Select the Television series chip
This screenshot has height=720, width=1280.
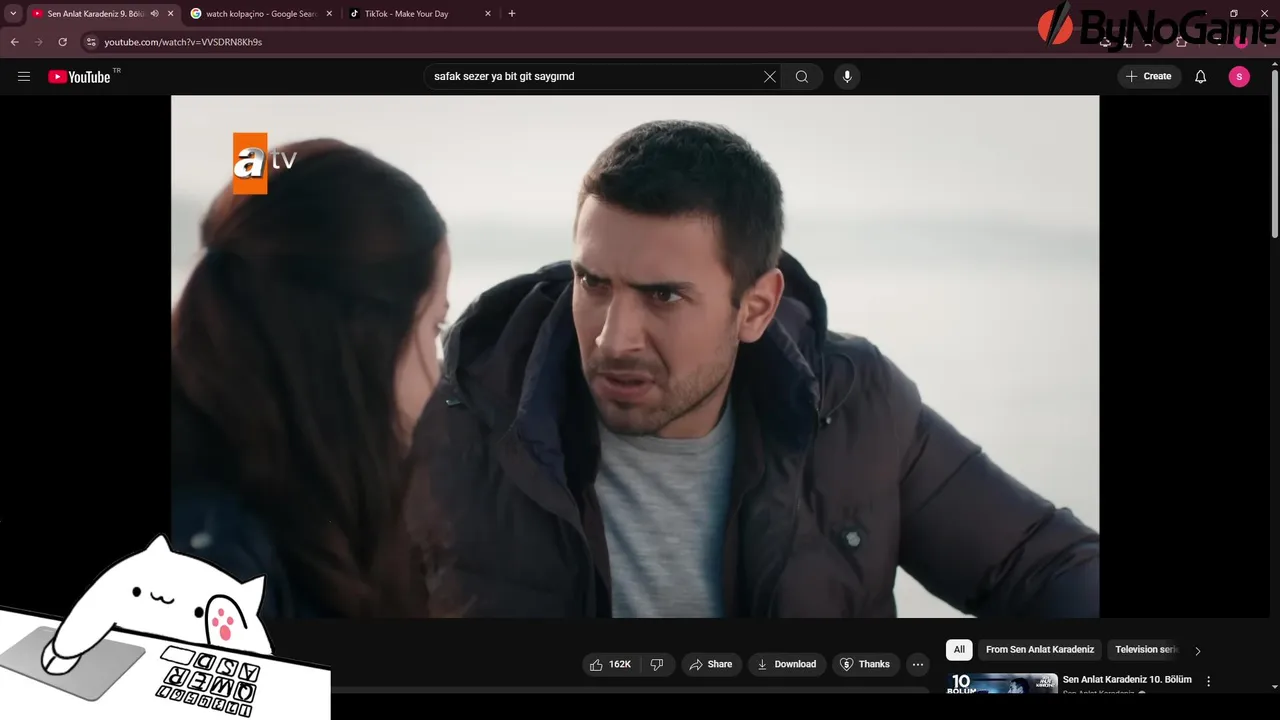[x=1147, y=650]
